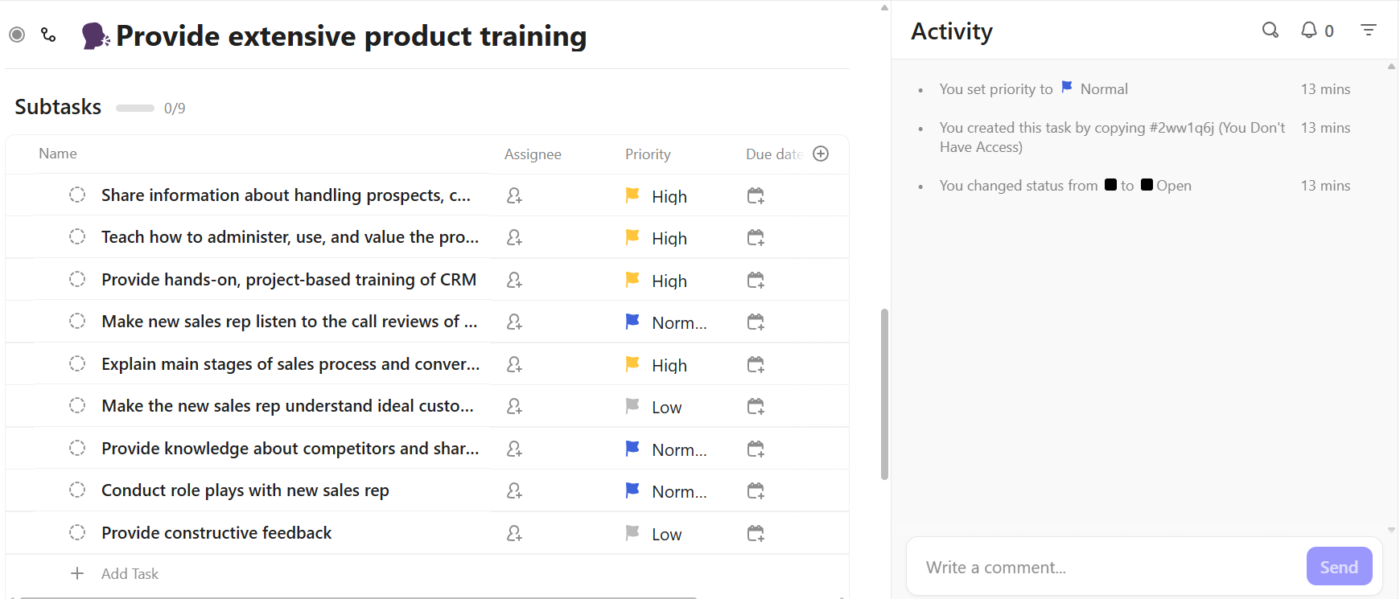Click the Priority column header
This screenshot has width=1400, height=599.
tap(647, 154)
